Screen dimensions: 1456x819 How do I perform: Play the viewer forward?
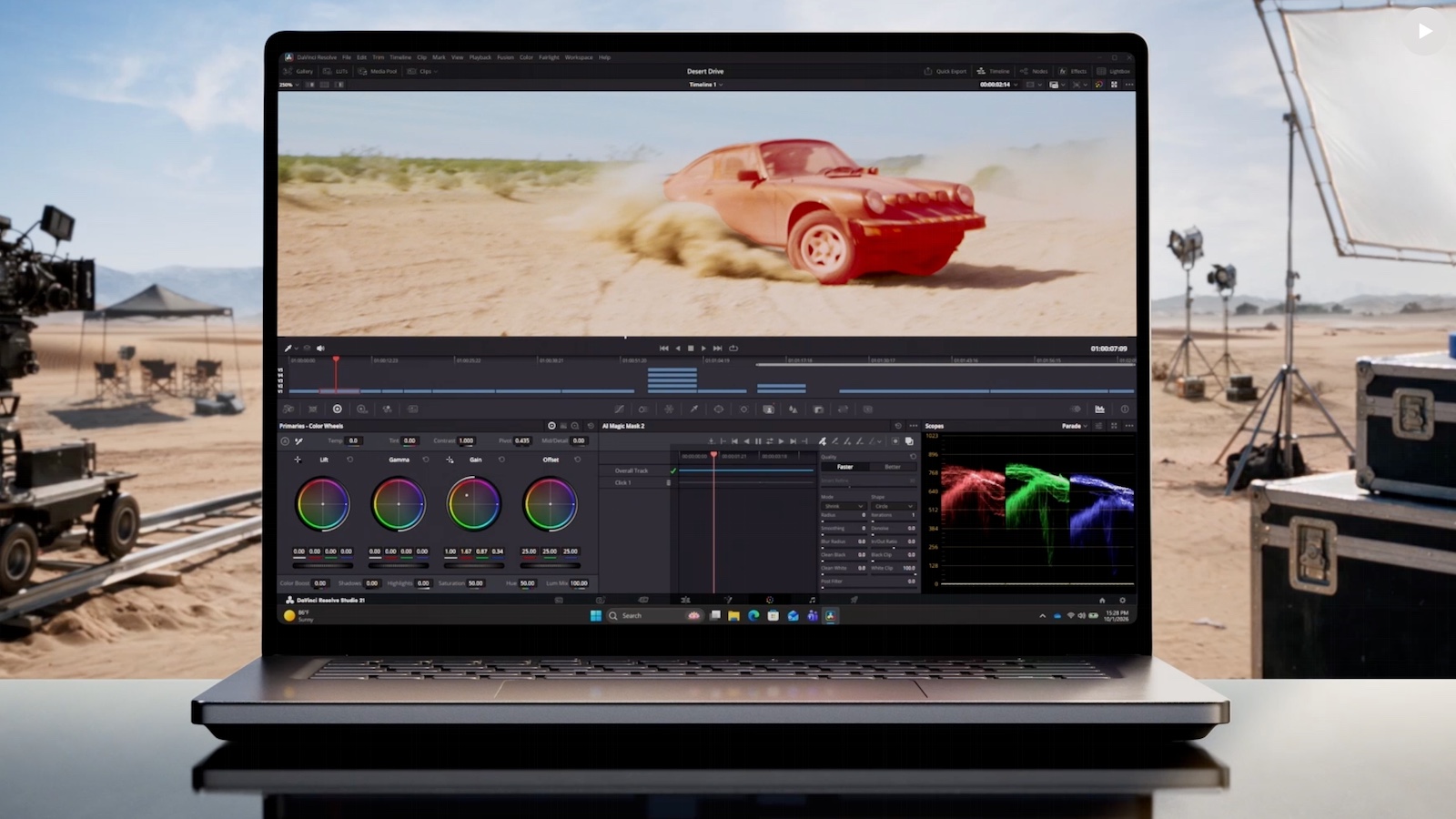(x=703, y=349)
